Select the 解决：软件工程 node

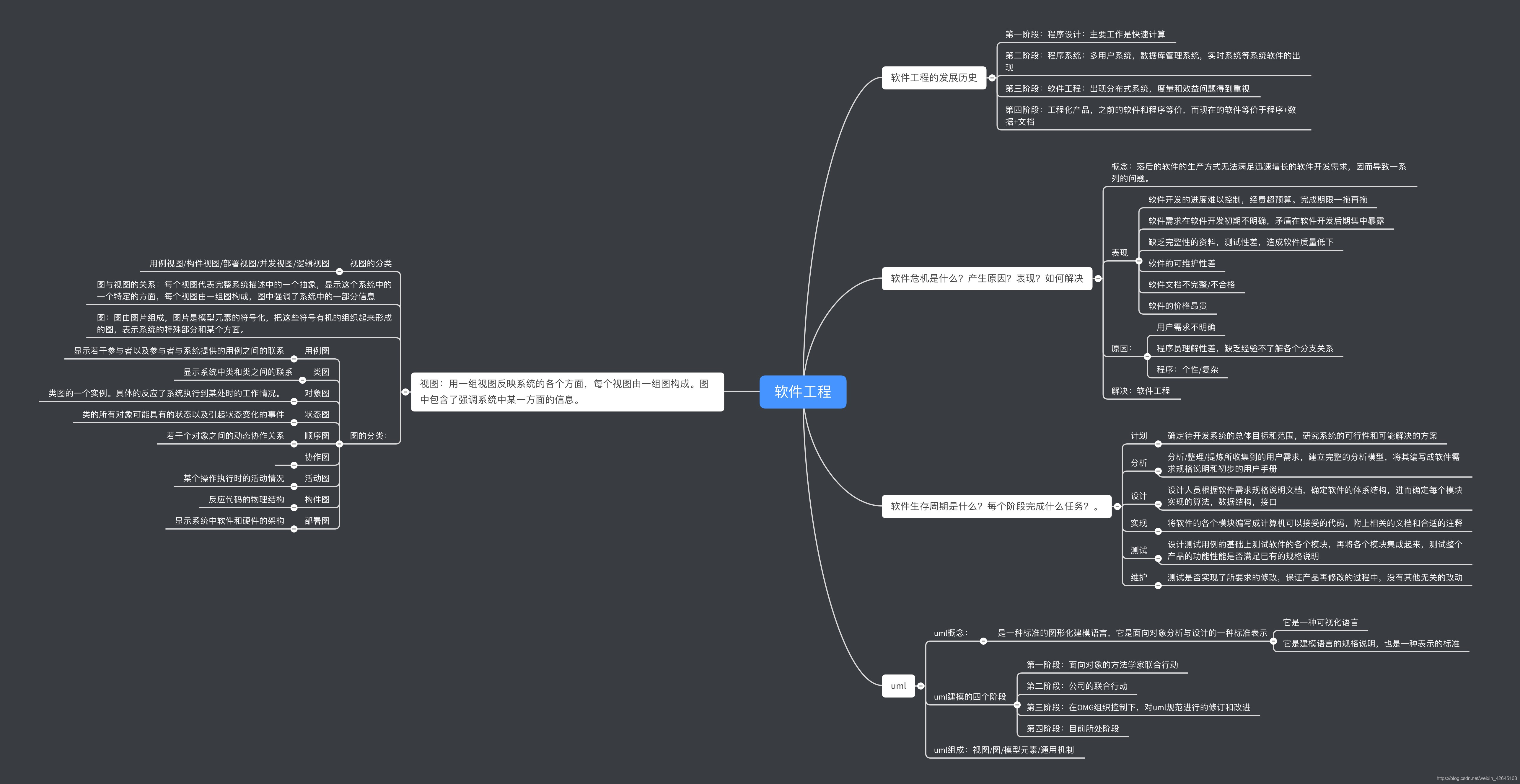tap(1140, 391)
